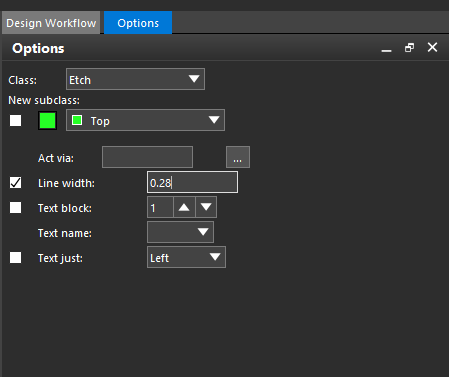449x377 pixels.
Task: Click the Line width field showing 0.28
Action: [x=192, y=182]
